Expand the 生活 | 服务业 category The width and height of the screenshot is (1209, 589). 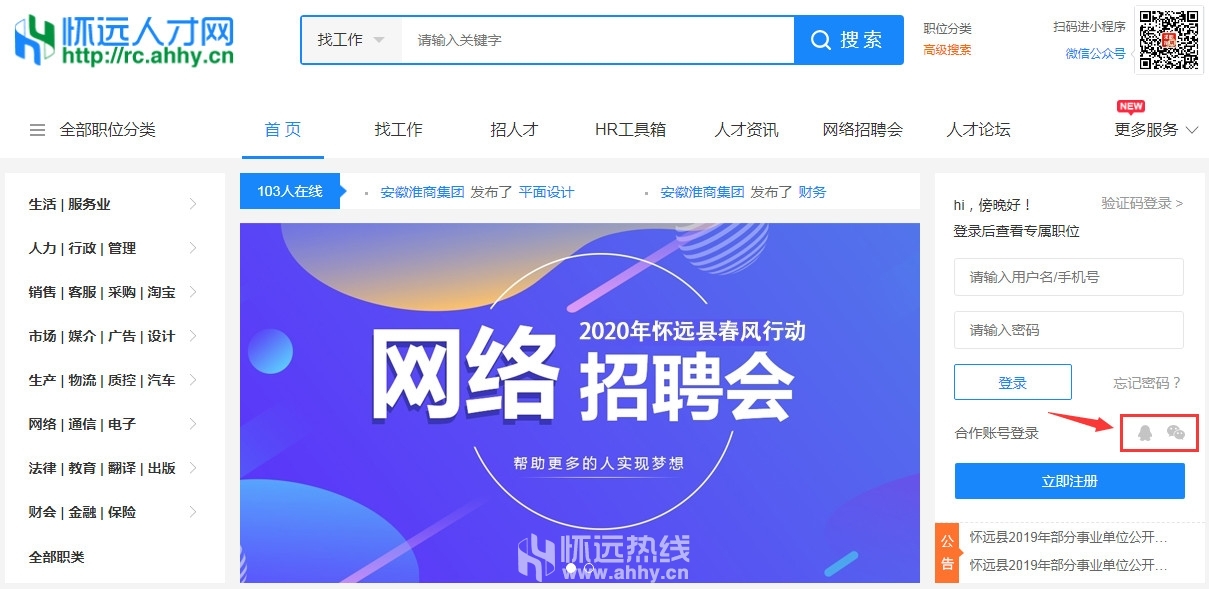114,204
